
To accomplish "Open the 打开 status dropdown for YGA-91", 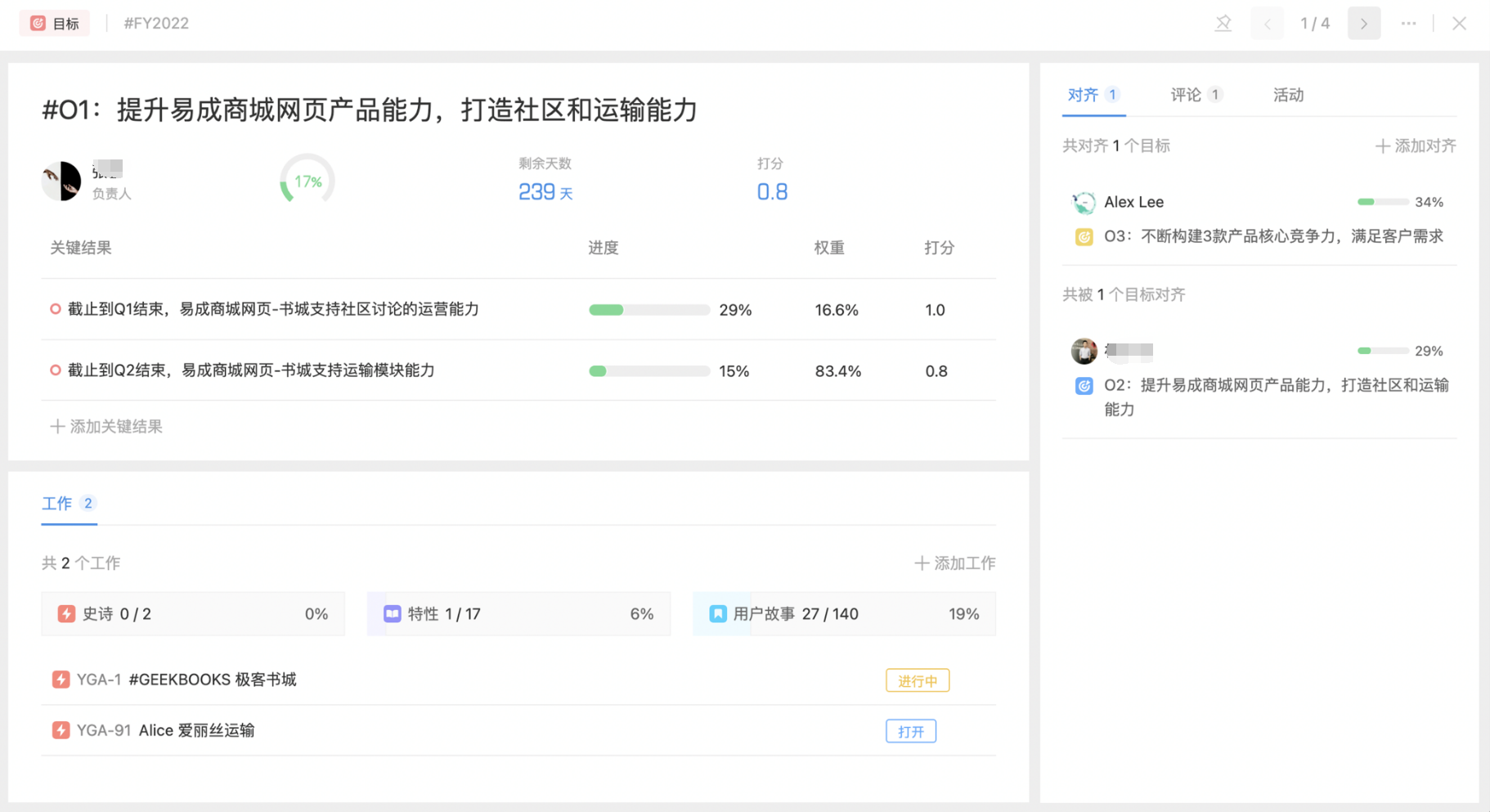I will (910, 731).
